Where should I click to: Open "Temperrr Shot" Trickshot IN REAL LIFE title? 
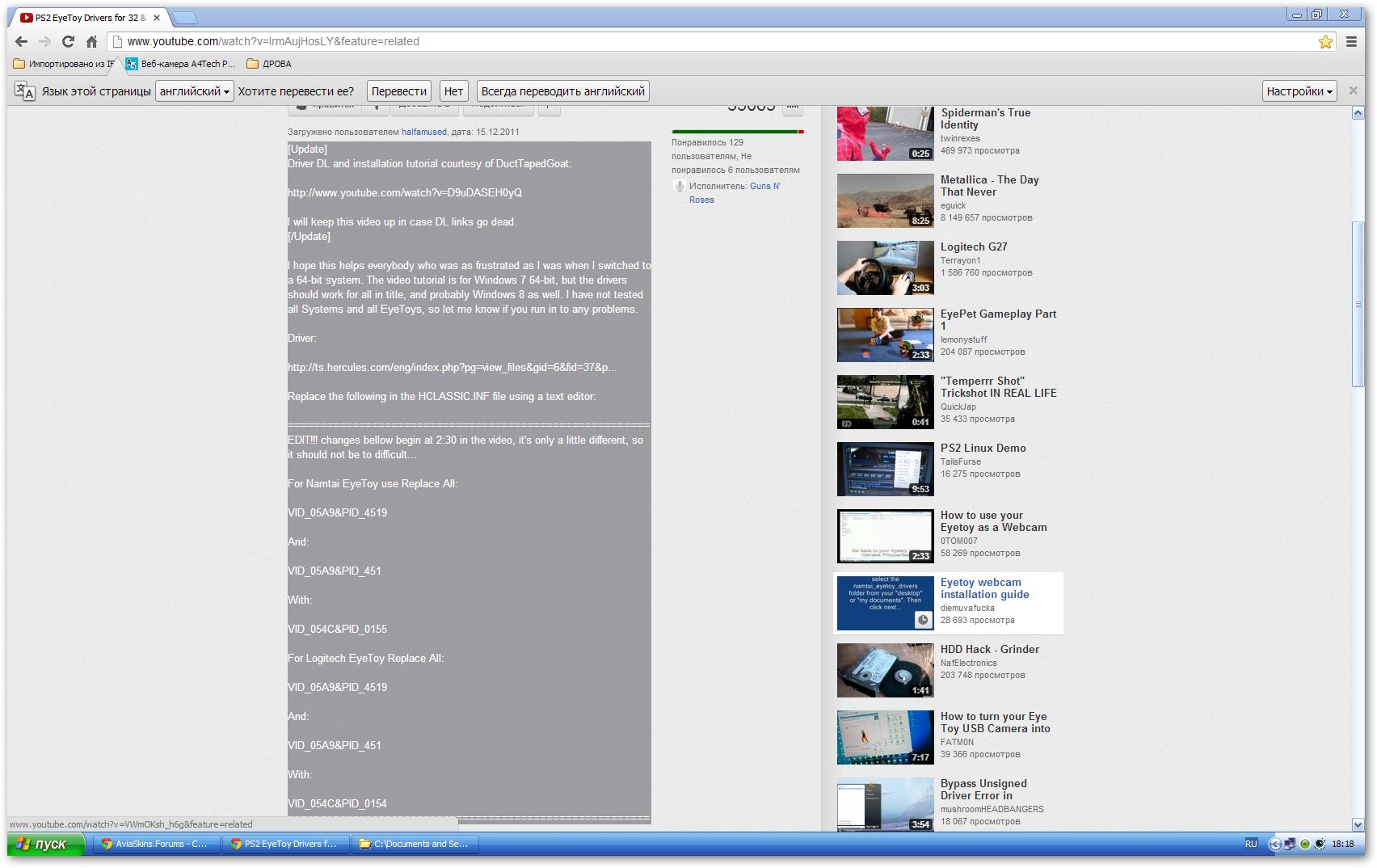(999, 387)
